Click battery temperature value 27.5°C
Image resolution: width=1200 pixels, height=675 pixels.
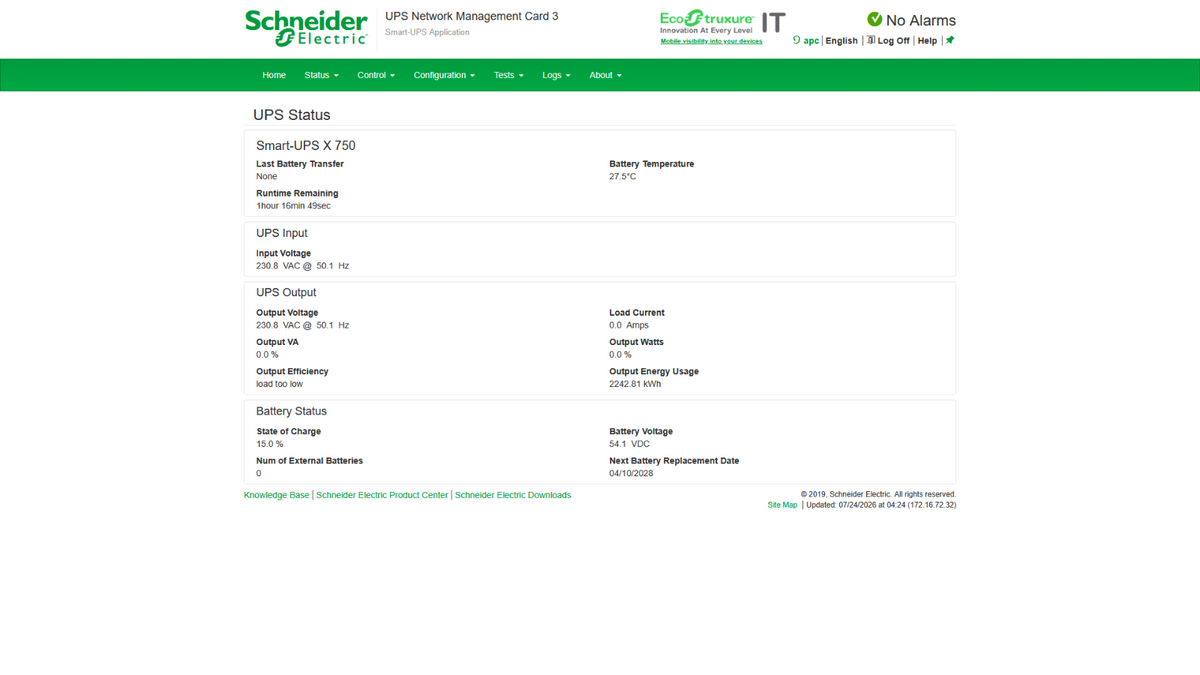coord(622,177)
